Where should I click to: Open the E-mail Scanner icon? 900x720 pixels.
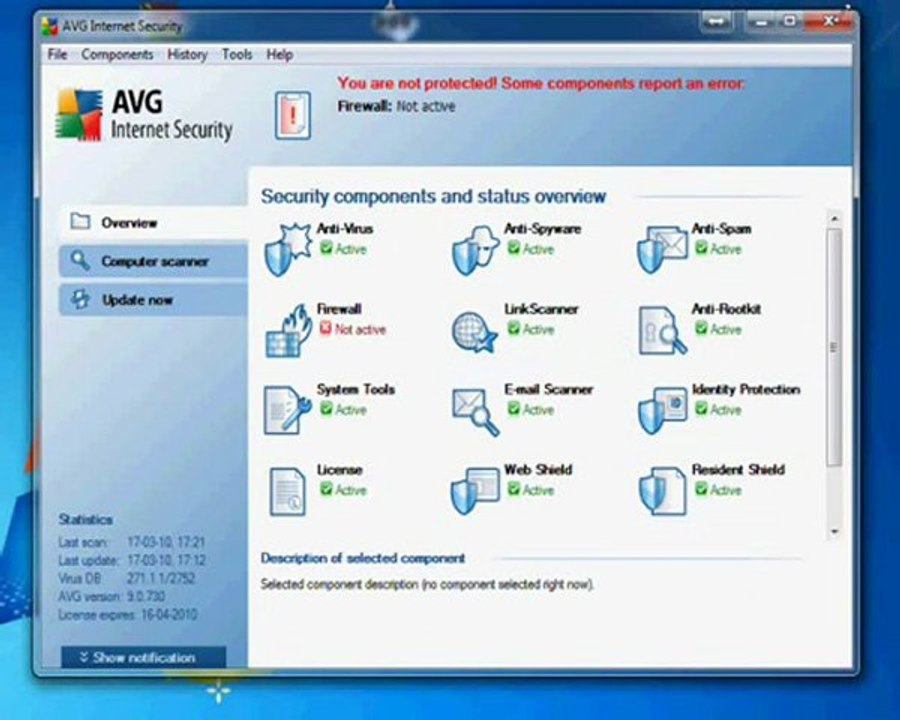475,412
